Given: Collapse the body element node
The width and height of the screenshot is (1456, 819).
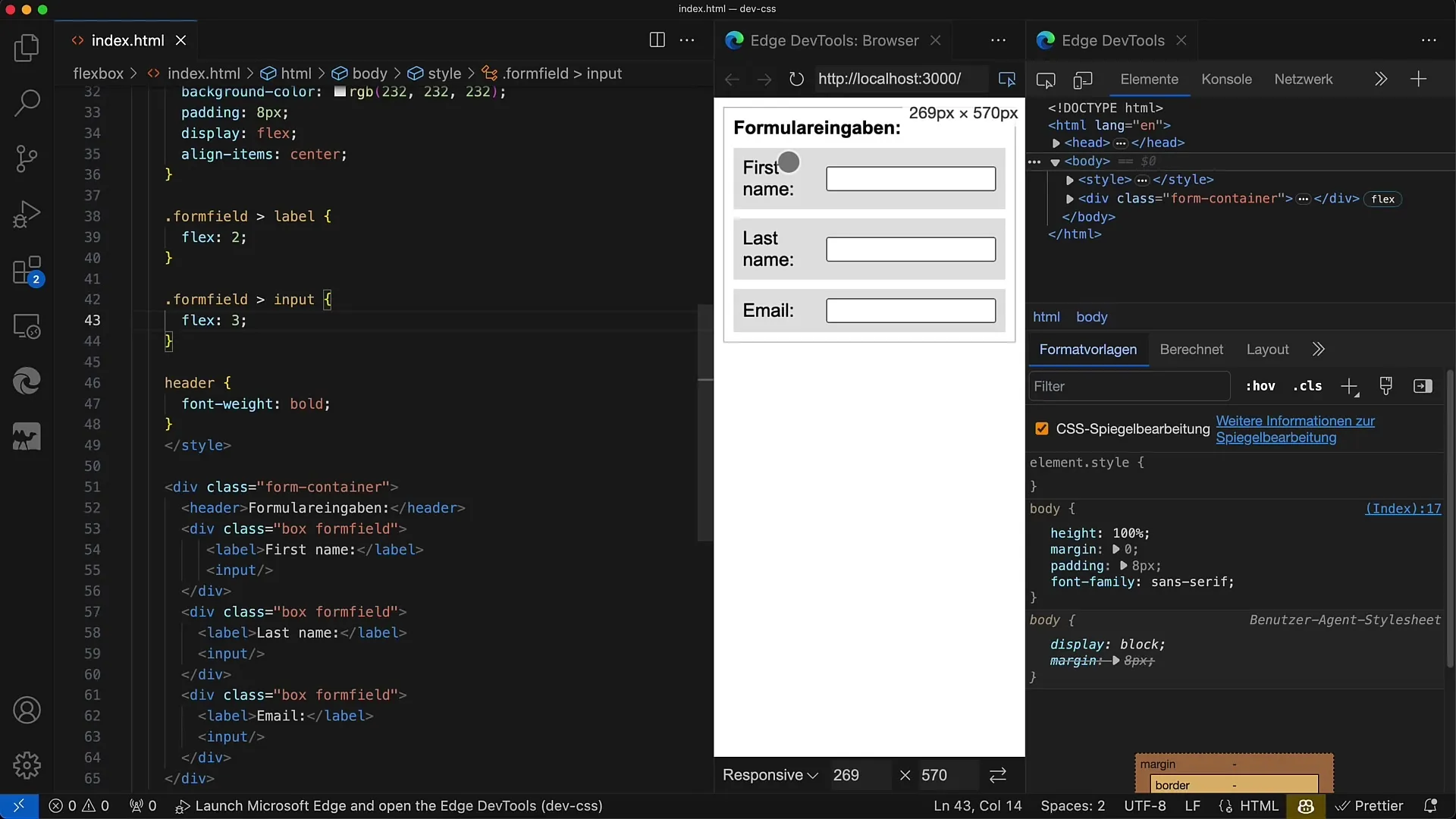Looking at the screenshot, I should (1055, 162).
